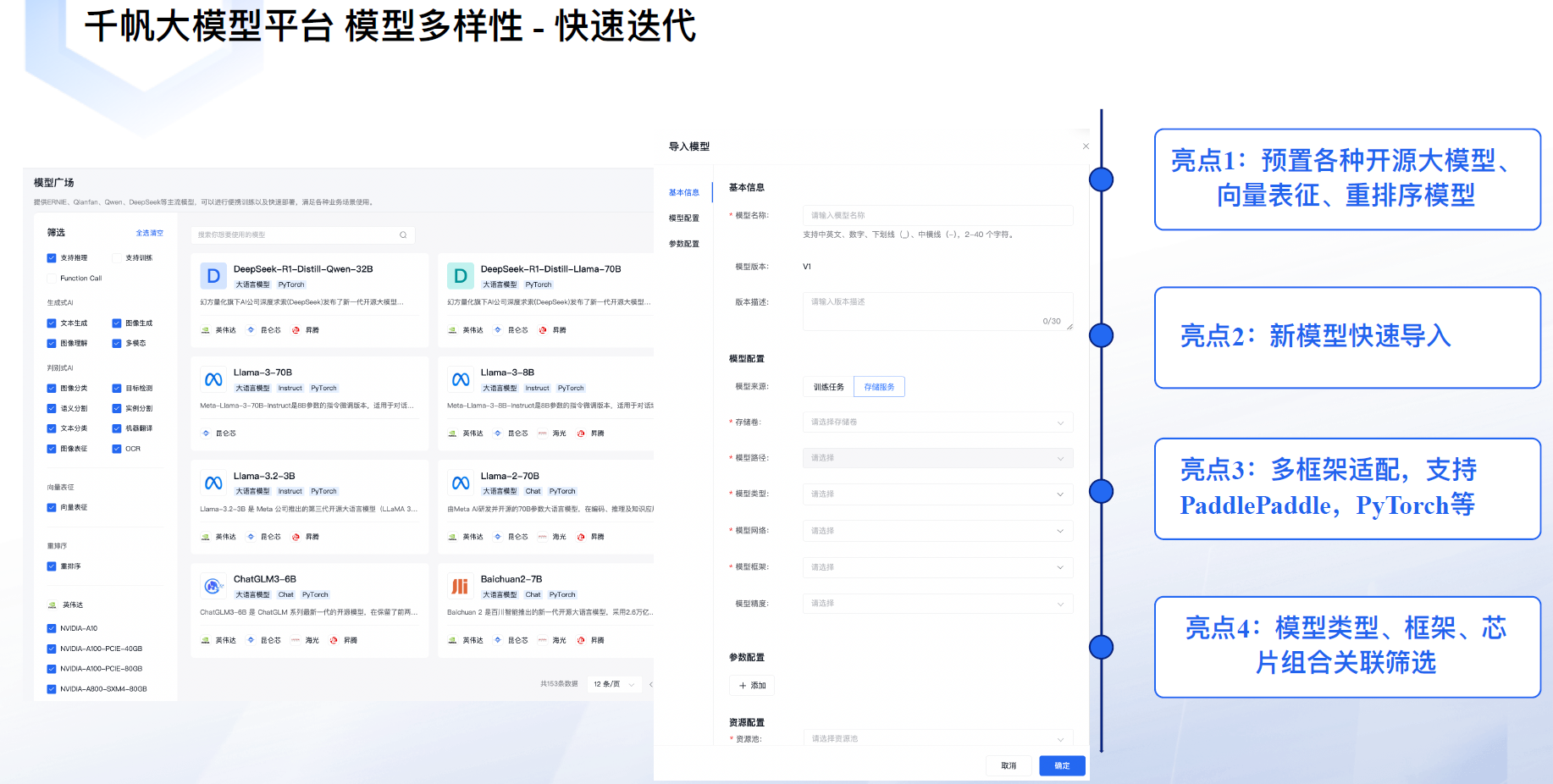Enable the Function Call checkbox
1553x784 pixels.
(52, 279)
